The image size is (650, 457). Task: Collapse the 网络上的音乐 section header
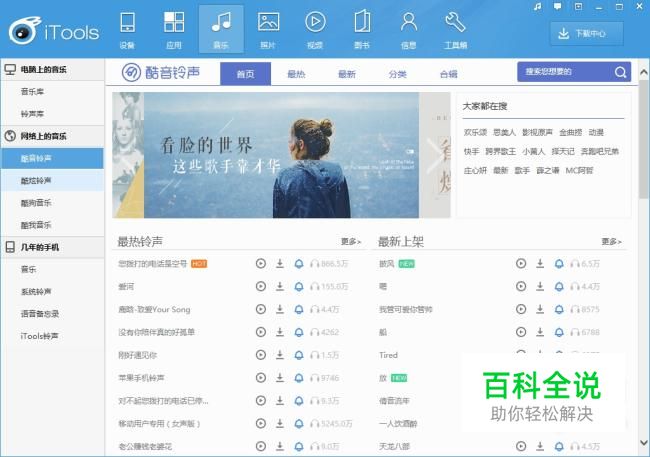click(53, 136)
